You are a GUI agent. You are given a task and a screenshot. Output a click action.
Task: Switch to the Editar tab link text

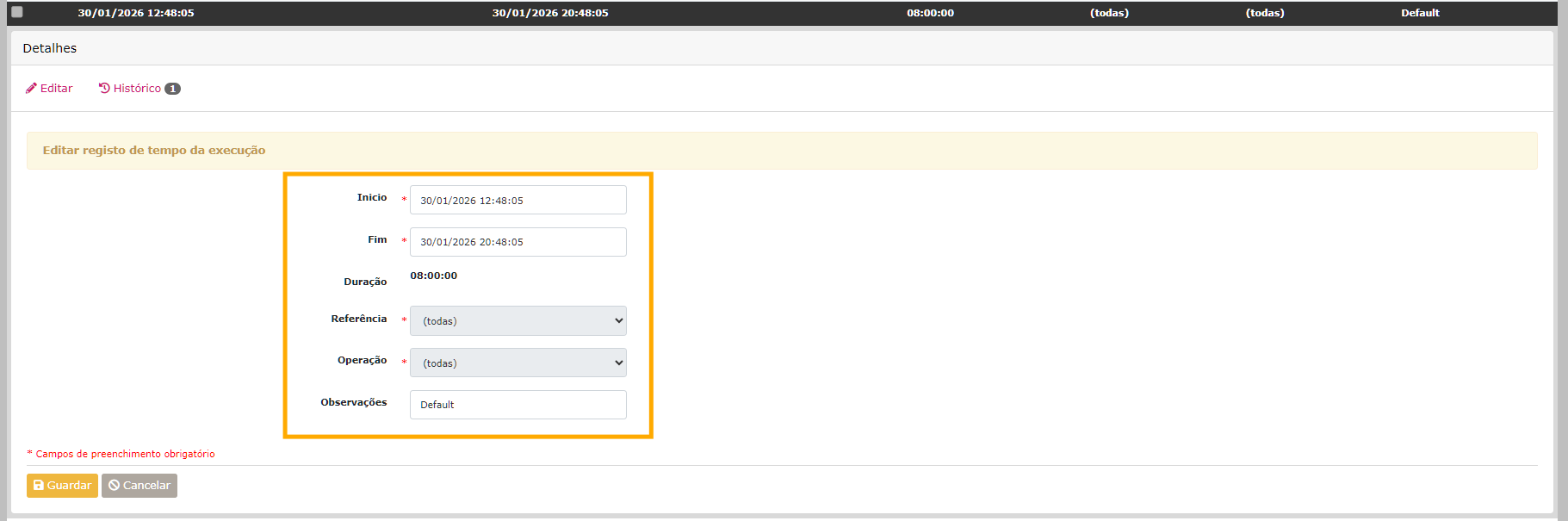click(x=56, y=89)
